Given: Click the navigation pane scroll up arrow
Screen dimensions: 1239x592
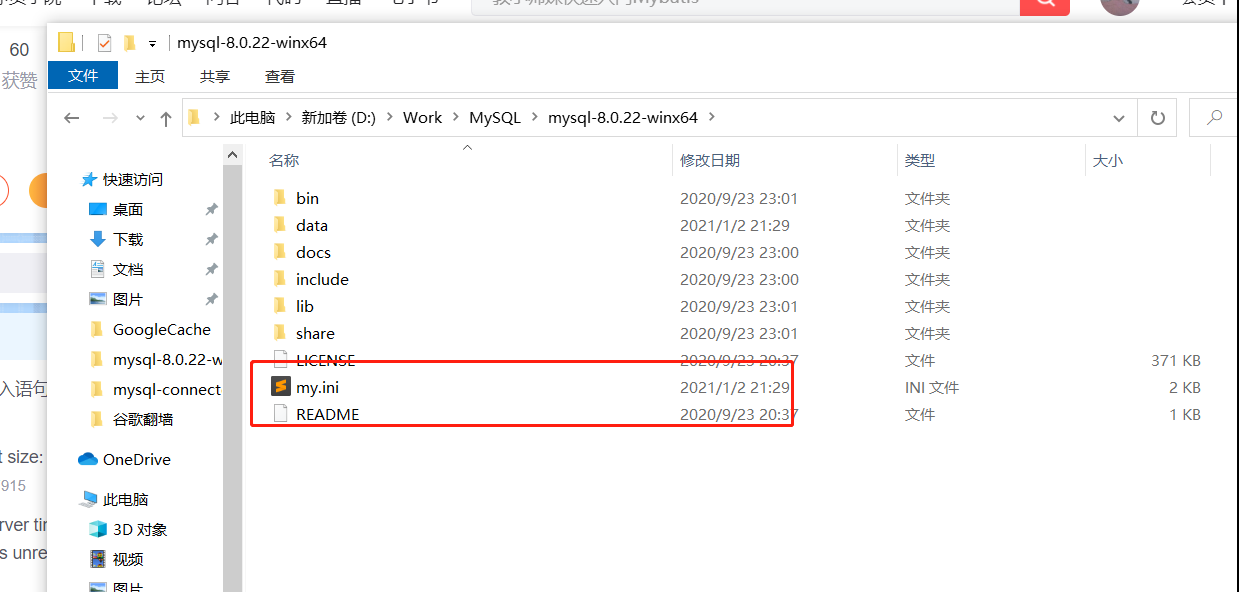Looking at the screenshot, I should click(x=232, y=155).
